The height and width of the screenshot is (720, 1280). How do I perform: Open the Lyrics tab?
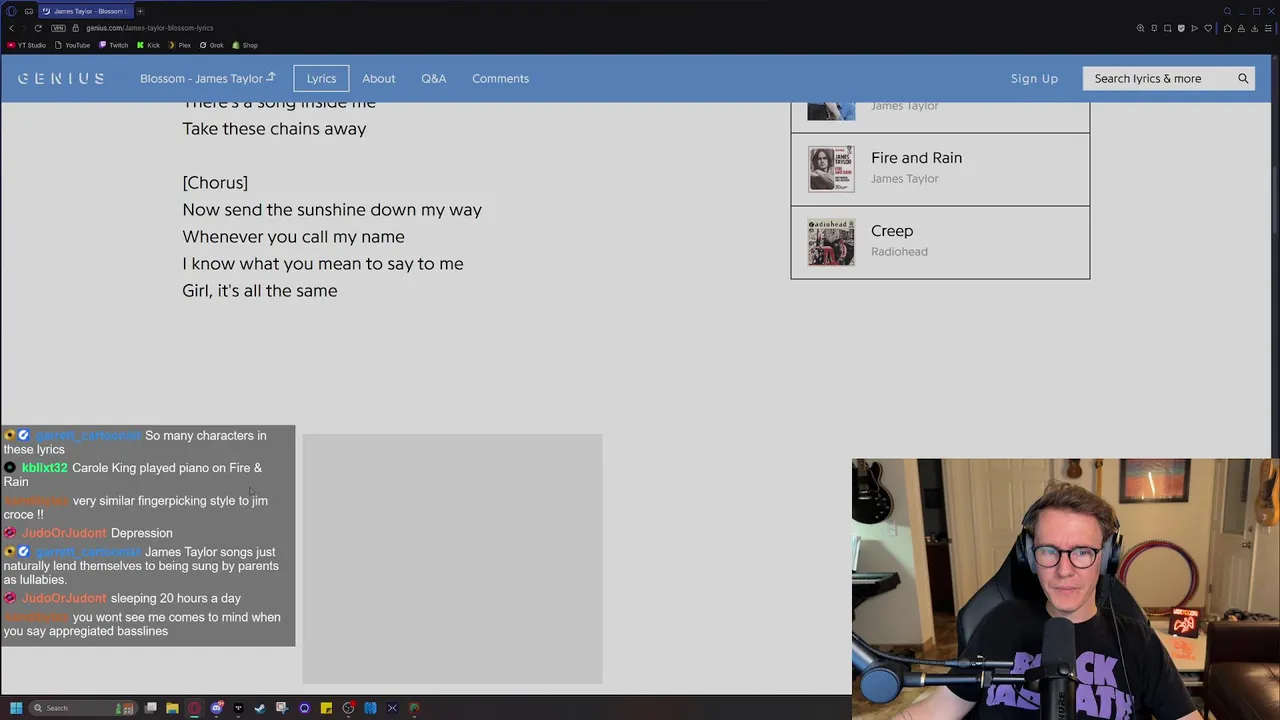pyautogui.click(x=321, y=78)
